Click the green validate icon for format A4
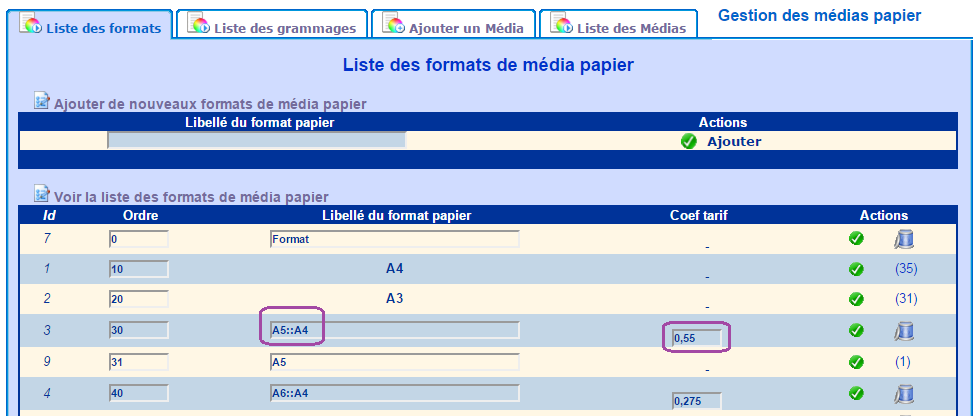 point(856,269)
